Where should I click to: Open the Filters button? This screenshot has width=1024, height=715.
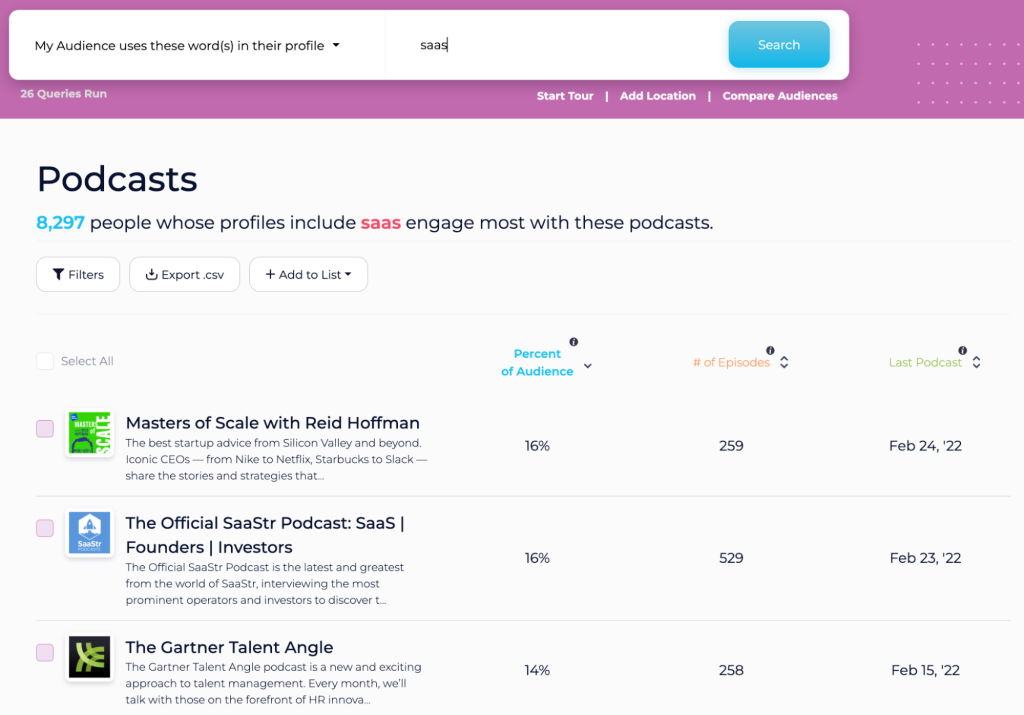pos(78,275)
